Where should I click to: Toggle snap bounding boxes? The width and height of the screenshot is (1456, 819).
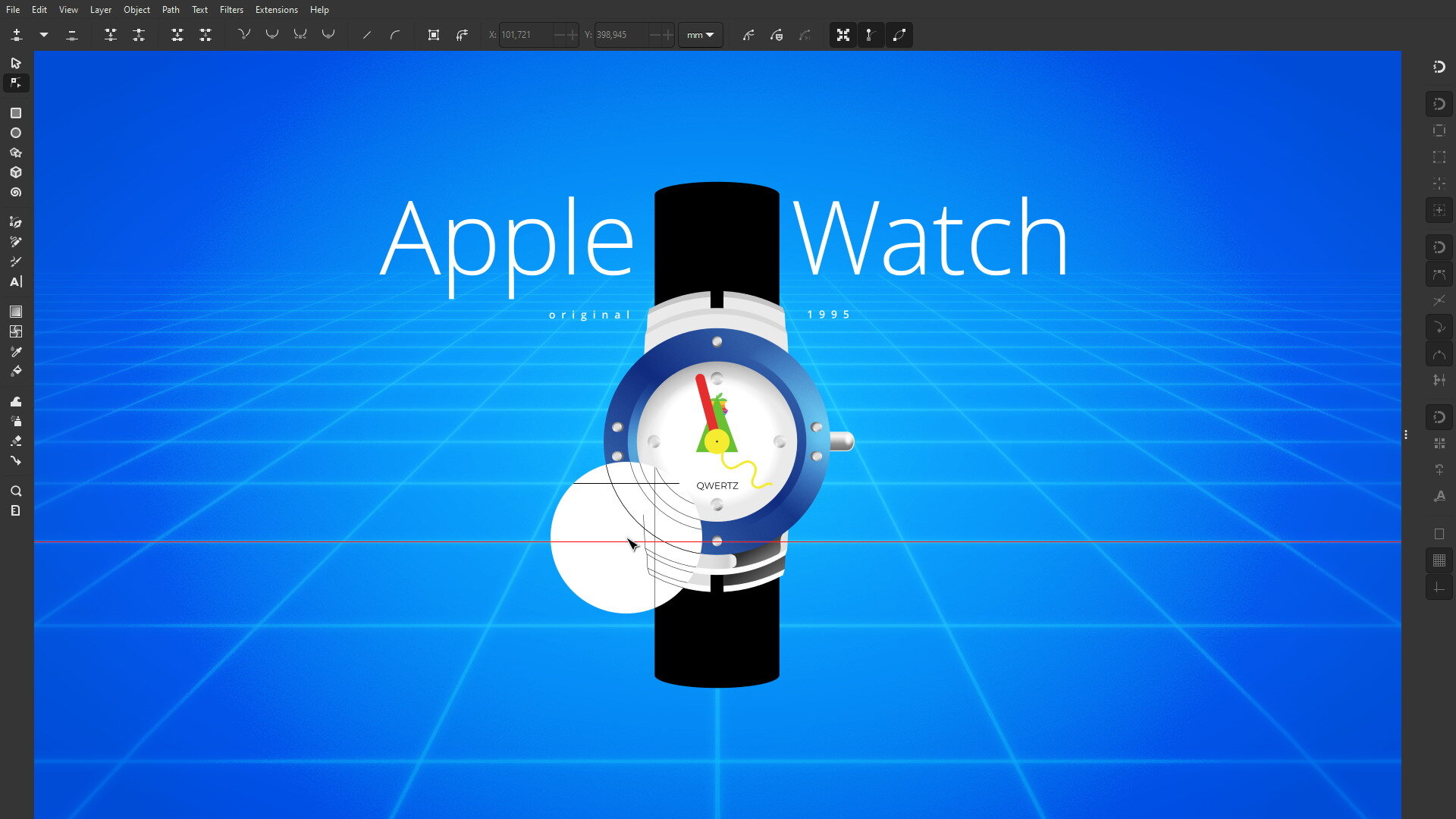[1439, 104]
